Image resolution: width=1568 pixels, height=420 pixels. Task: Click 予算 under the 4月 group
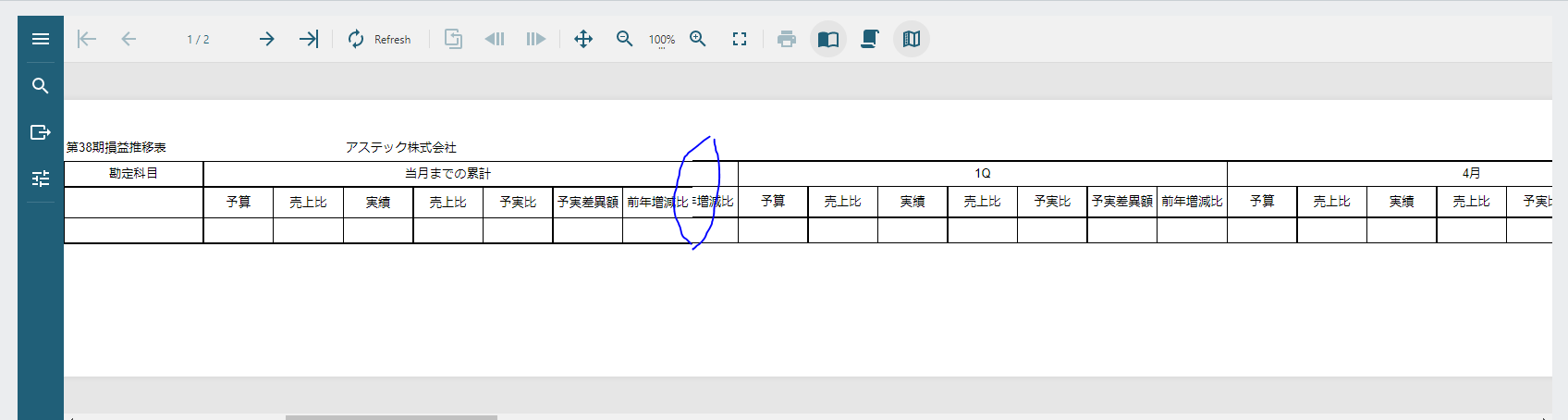1262,201
